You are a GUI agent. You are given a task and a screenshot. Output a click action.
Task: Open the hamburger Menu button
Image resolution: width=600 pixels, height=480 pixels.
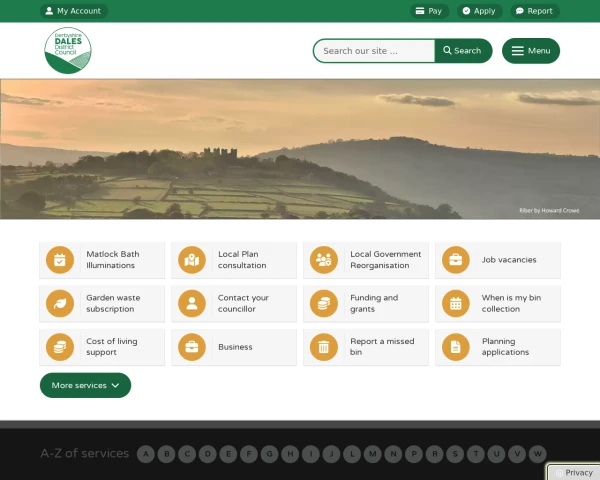click(x=531, y=51)
